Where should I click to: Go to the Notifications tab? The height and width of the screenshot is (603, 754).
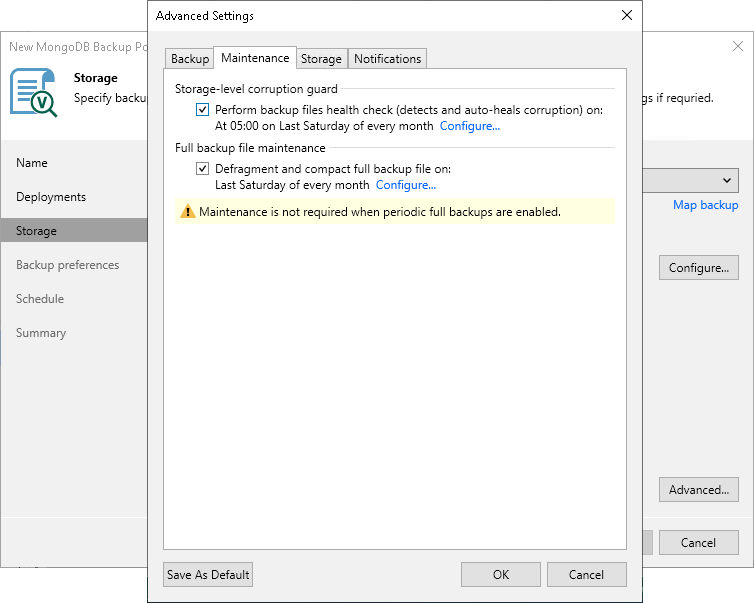pyautogui.click(x=388, y=59)
